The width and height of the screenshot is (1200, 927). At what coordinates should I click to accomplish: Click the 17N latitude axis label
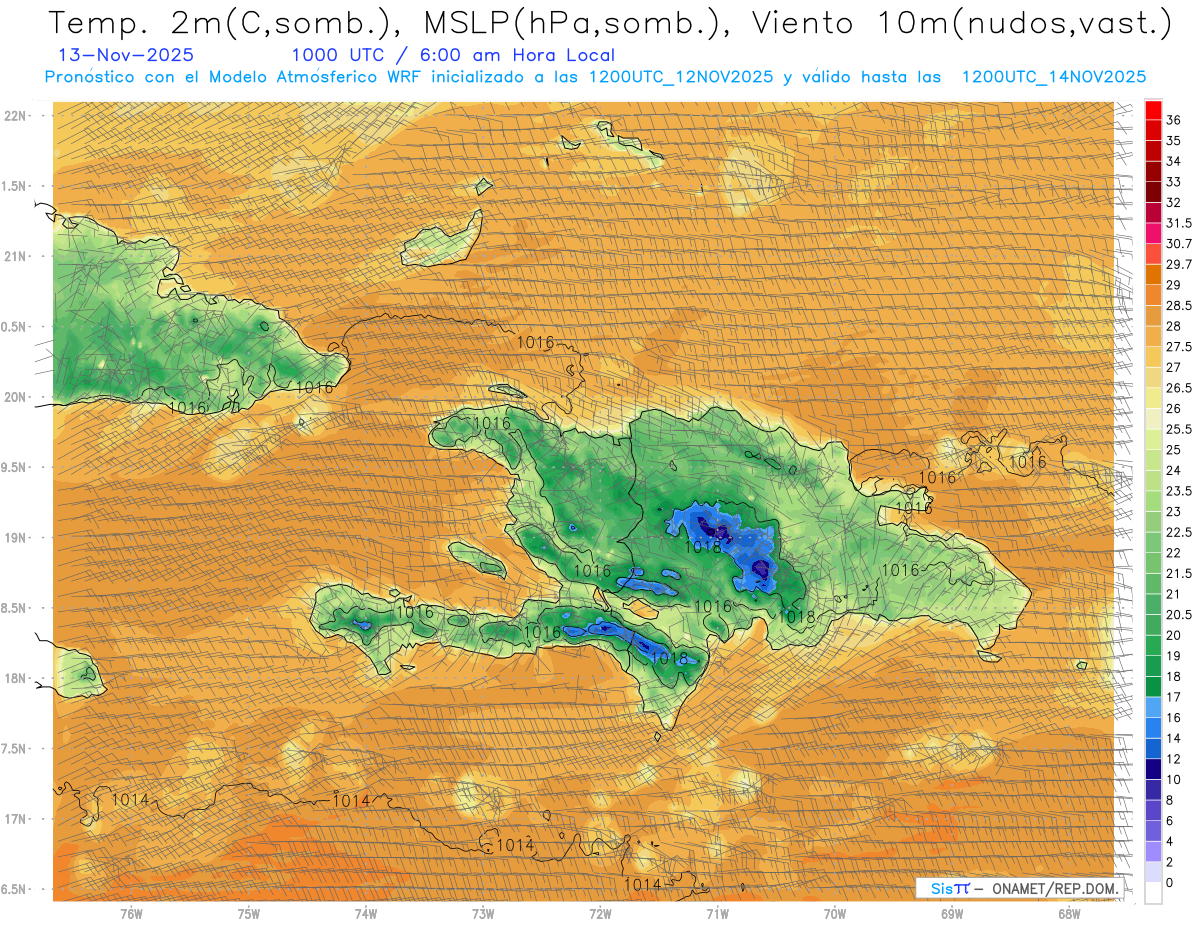tap(16, 820)
